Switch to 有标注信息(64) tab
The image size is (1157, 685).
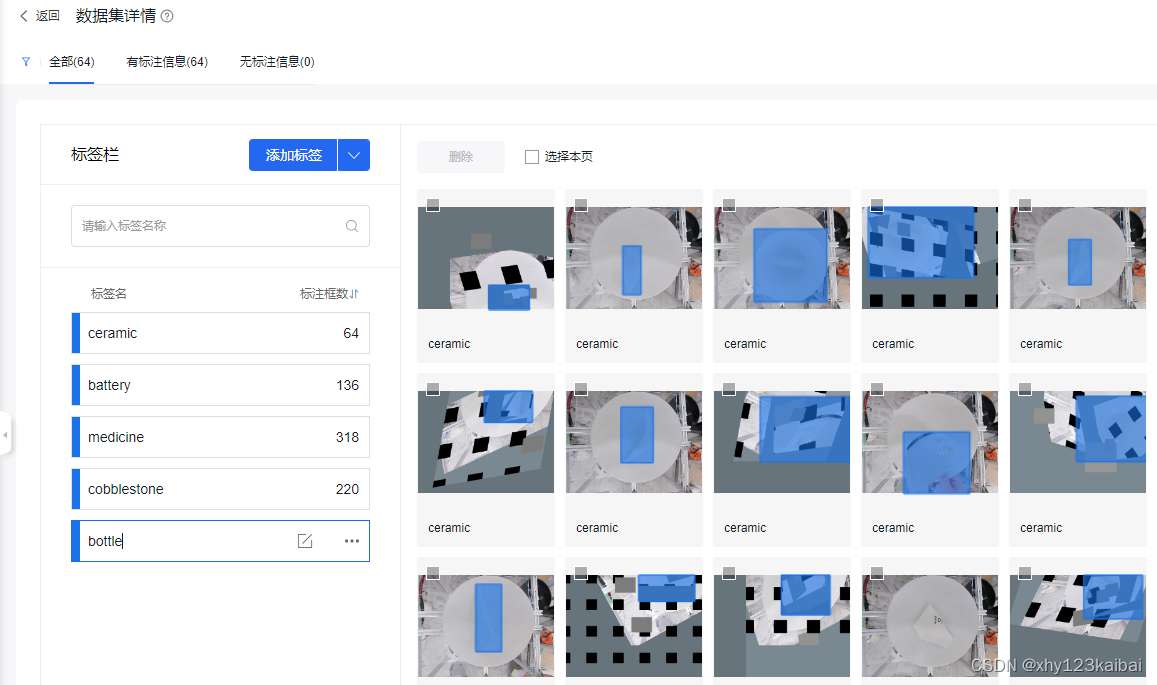[167, 62]
